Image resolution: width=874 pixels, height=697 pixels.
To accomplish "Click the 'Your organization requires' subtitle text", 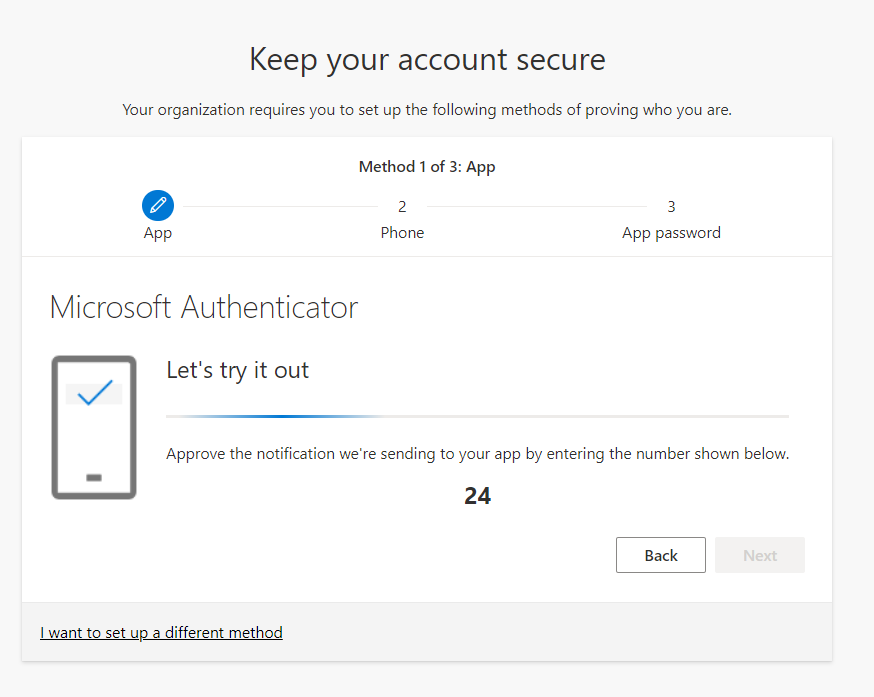I will click(x=427, y=109).
